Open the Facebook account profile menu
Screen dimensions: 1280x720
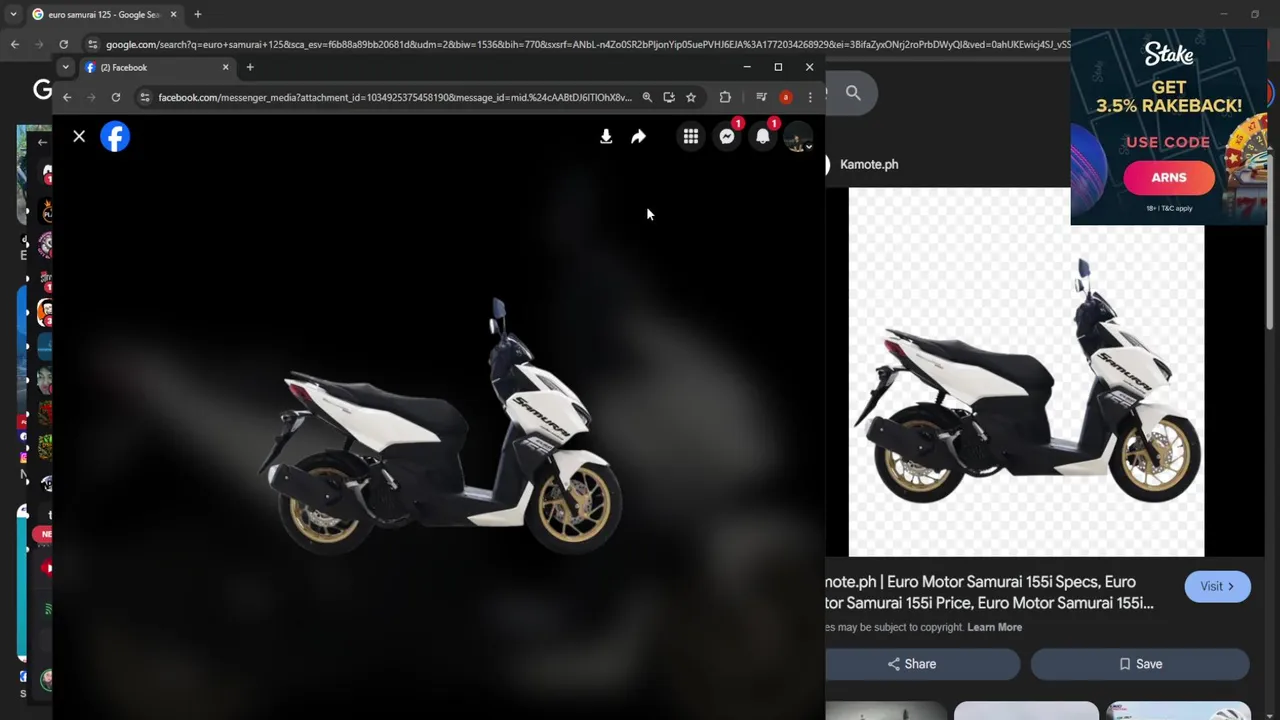(798, 138)
